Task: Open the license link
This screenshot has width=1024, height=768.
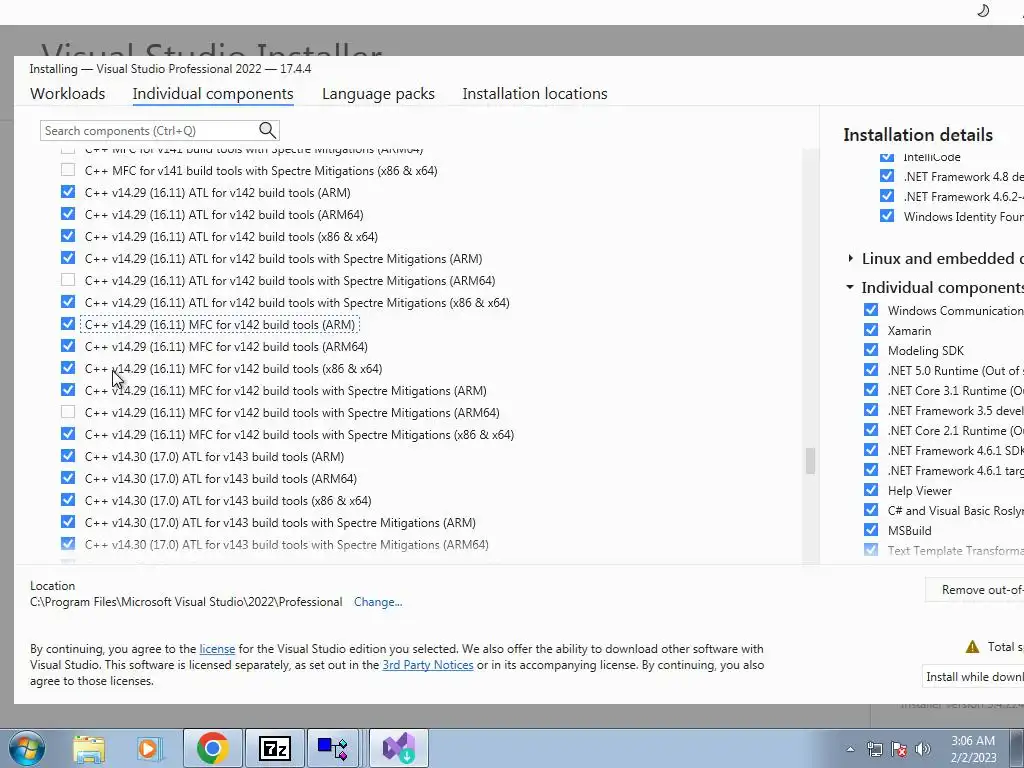Action: pos(217,649)
